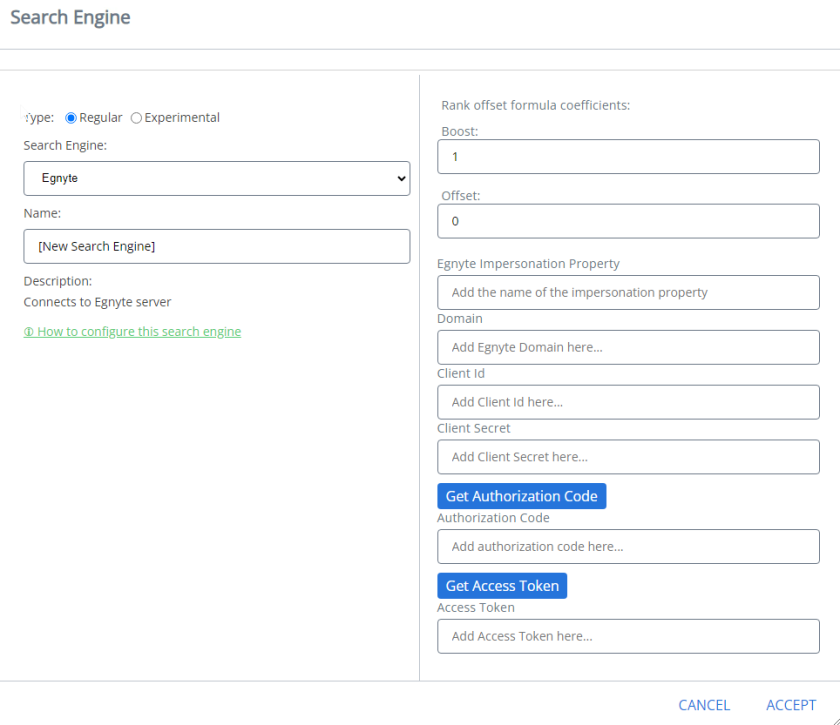Click the Client Secret input field
This screenshot has width=840, height=725.
pos(628,457)
